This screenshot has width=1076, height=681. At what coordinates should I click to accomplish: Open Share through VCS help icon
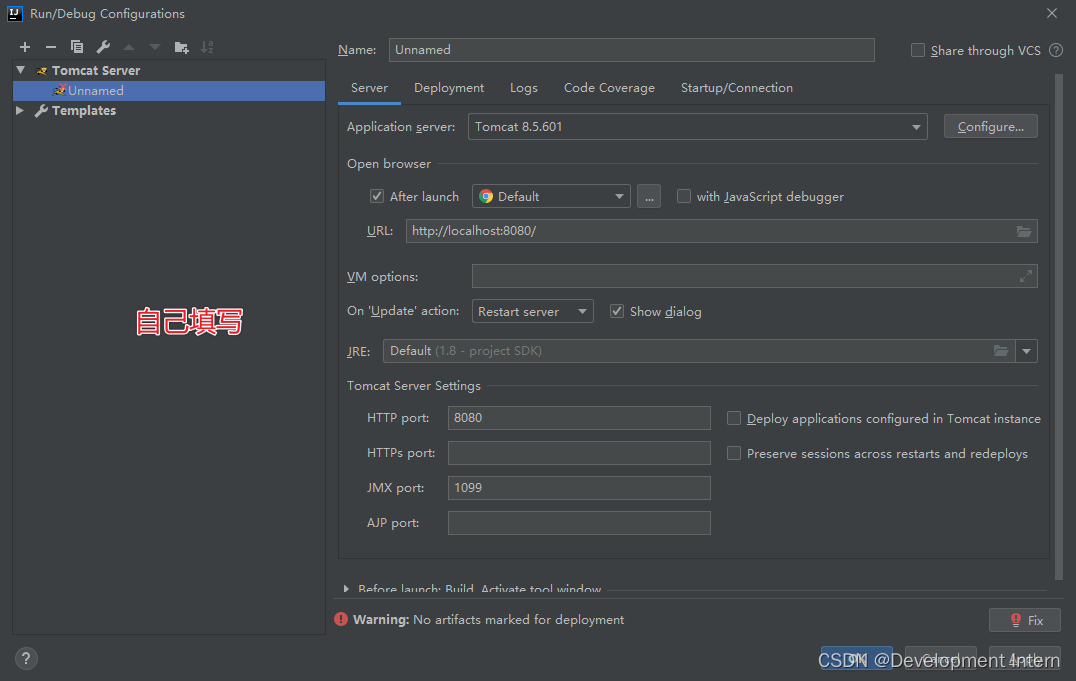[1056, 50]
